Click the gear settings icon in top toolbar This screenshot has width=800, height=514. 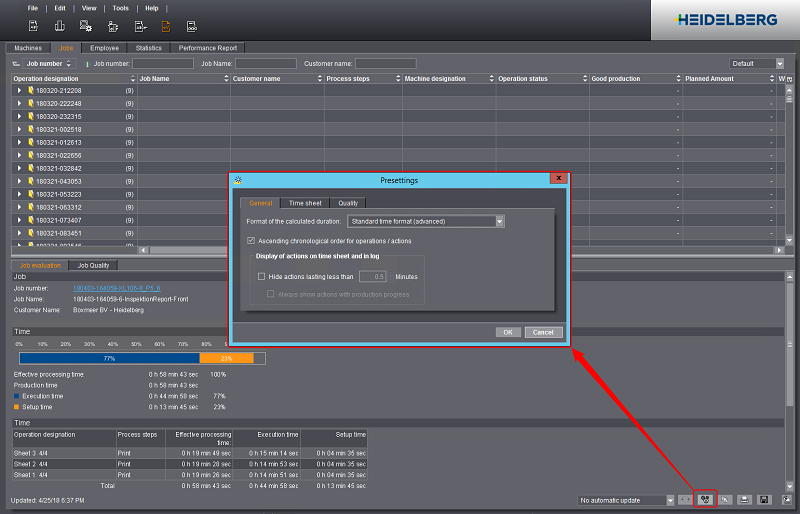pos(86,25)
